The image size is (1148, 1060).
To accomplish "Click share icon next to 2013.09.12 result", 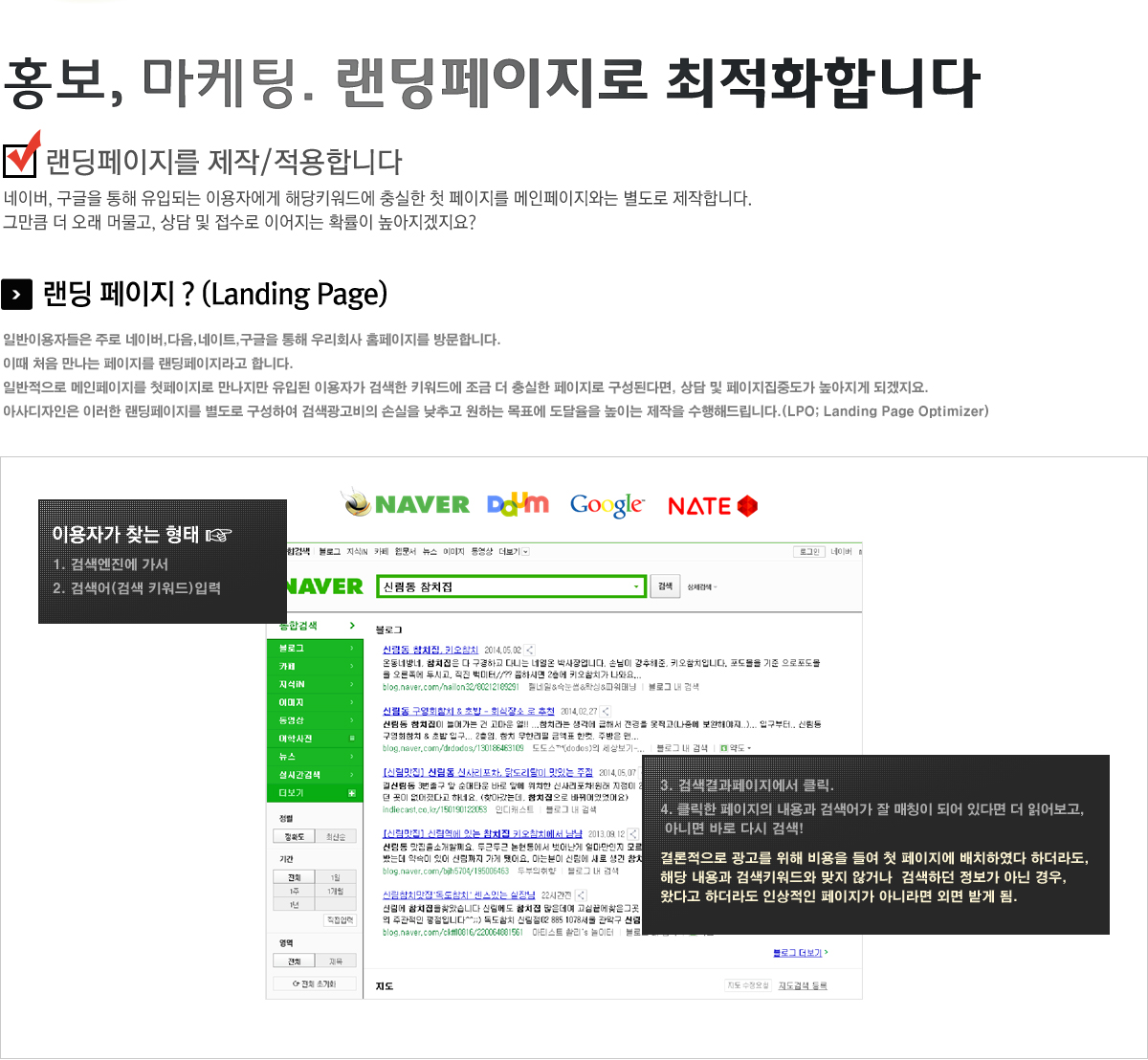I will pyautogui.click(x=633, y=834).
